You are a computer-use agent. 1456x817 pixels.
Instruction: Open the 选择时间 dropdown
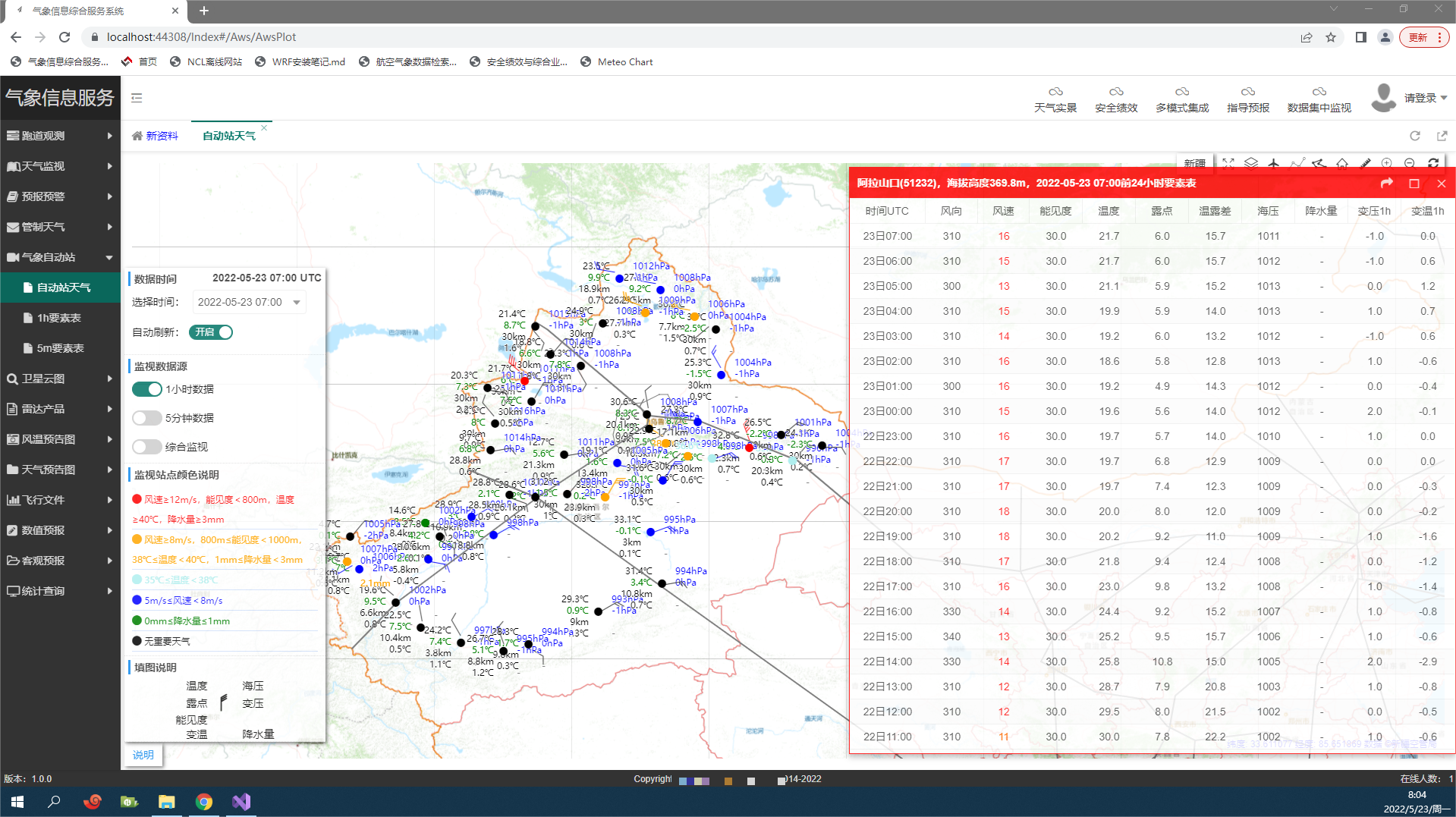click(x=250, y=302)
